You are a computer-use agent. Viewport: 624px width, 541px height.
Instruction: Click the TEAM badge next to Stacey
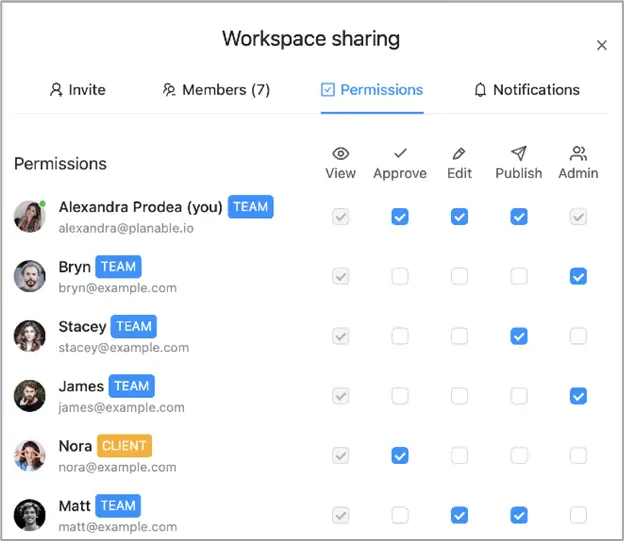point(134,326)
